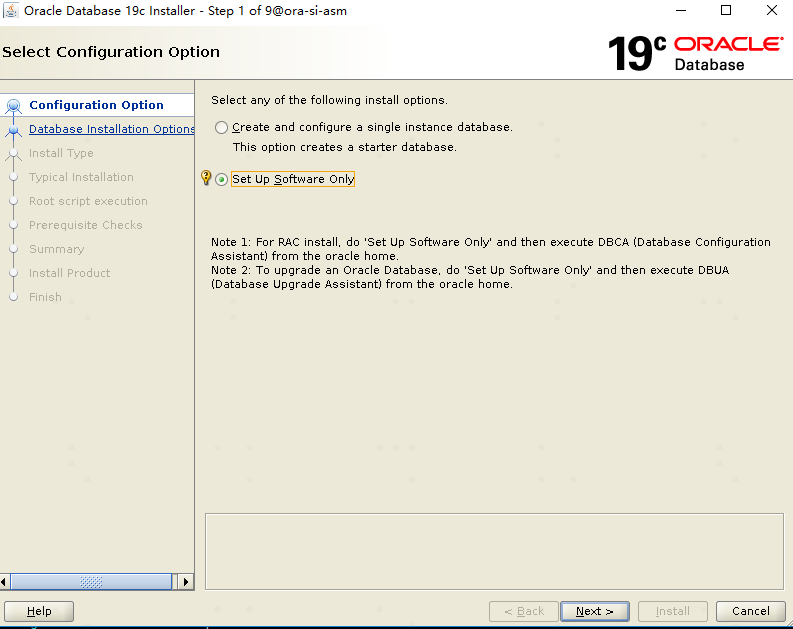Click the Finish step bullet
The width and height of the screenshot is (793, 629).
click(x=14, y=297)
